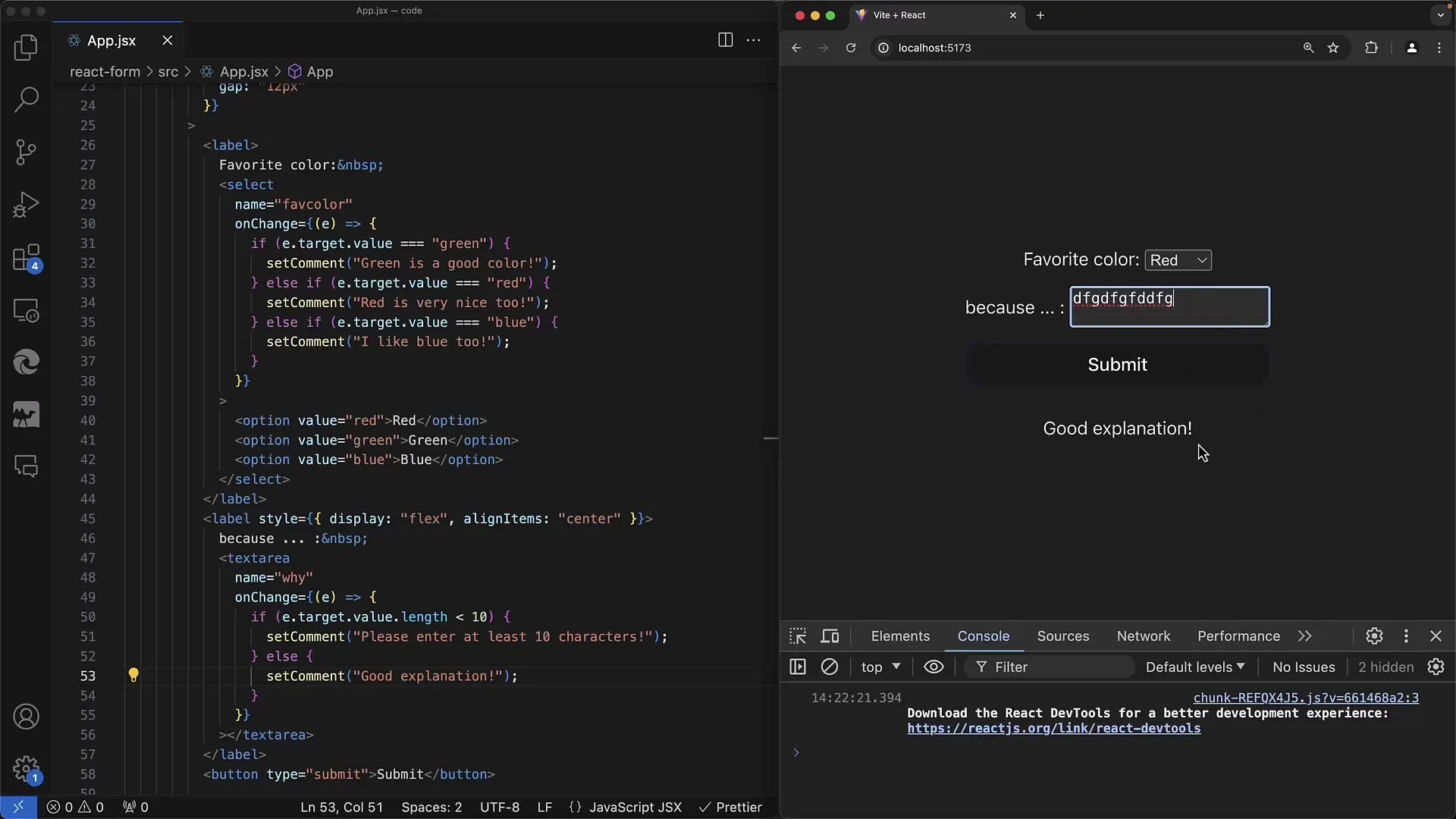Click the Submit button in browser preview
The image size is (1456, 819).
pos(1117,364)
